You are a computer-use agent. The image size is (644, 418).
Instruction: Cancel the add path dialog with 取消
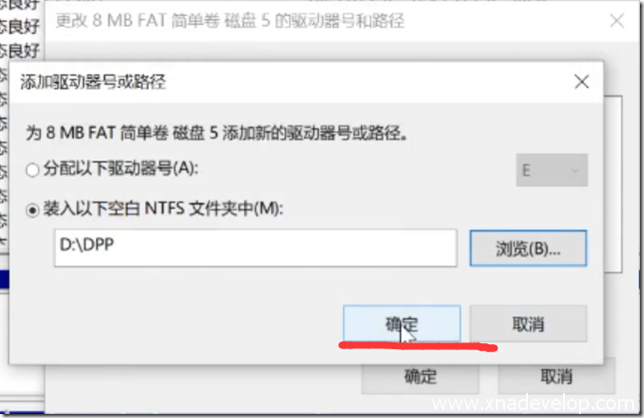[528, 324]
